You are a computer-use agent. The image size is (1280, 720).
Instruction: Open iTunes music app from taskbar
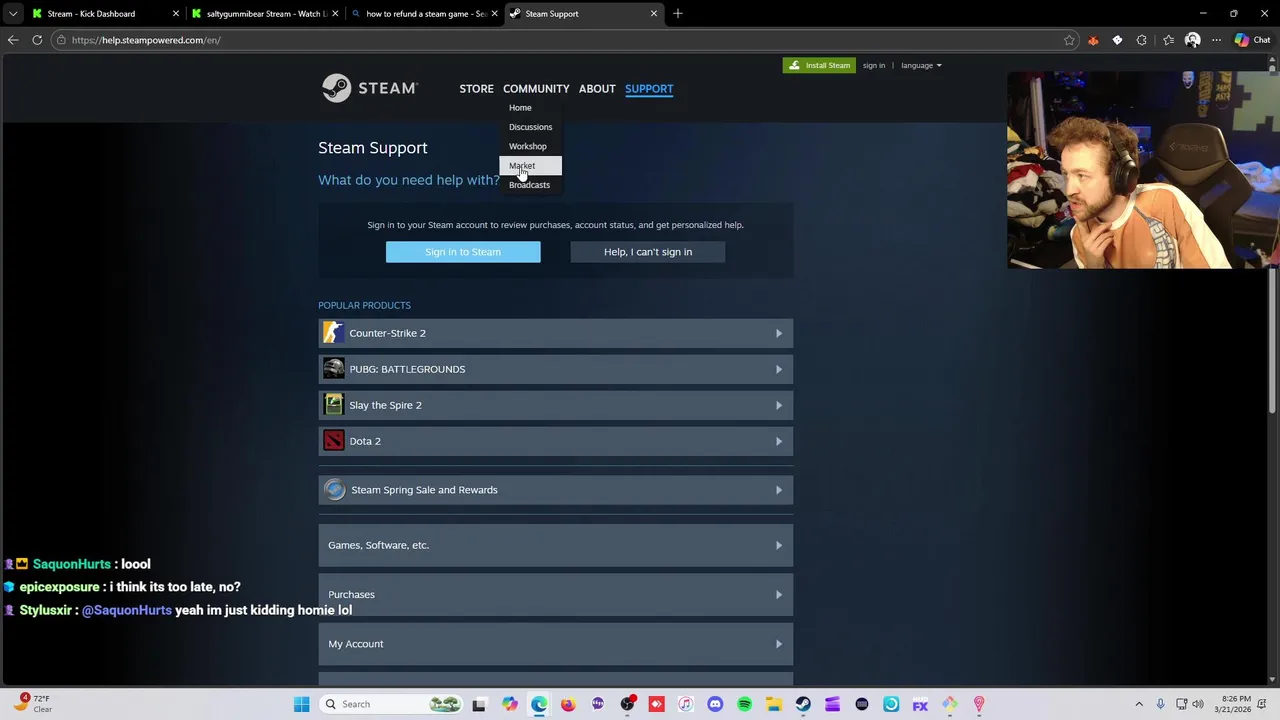click(x=686, y=704)
